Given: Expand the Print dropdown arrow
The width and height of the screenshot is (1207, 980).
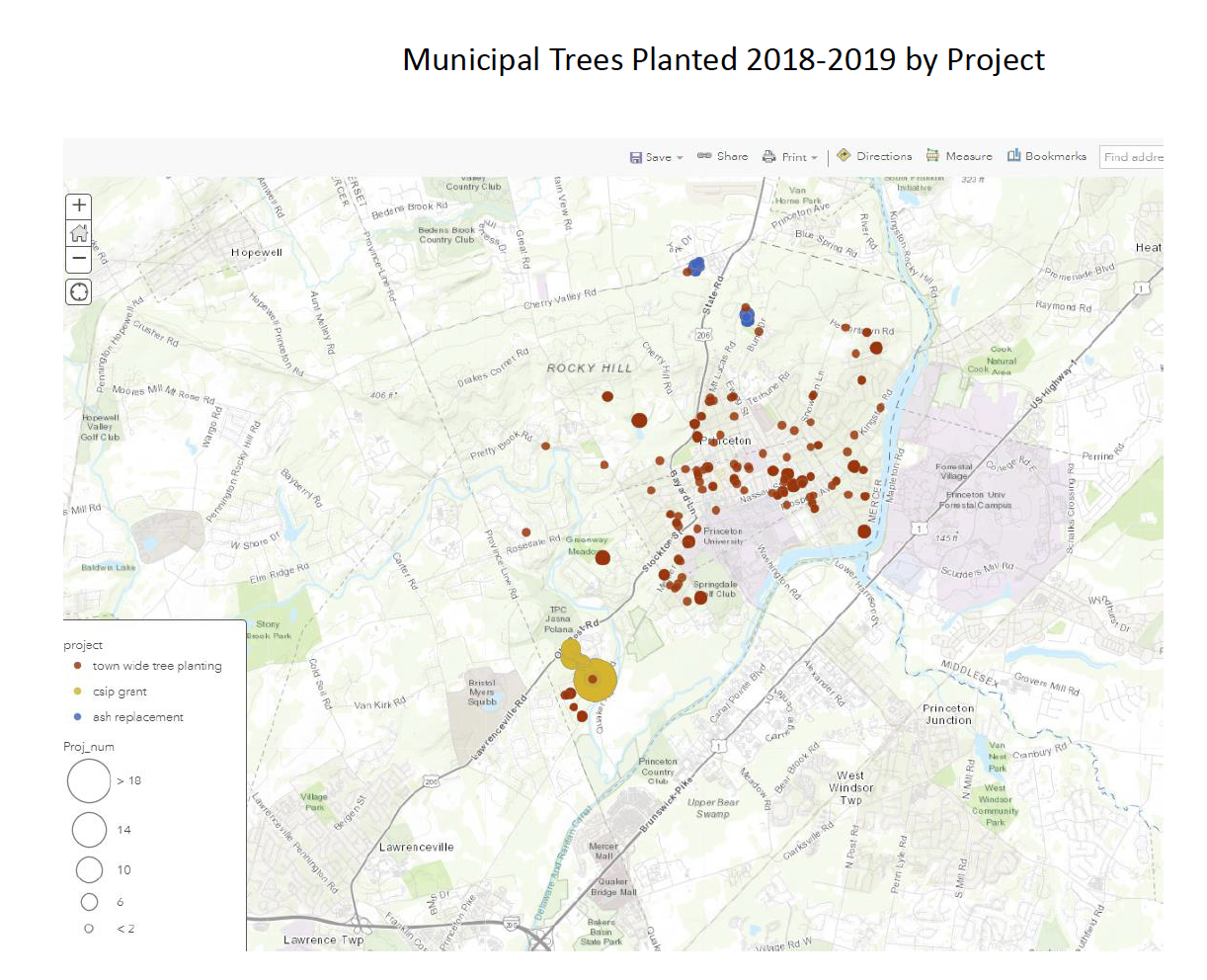Looking at the screenshot, I should pyautogui.click(x=815, y=158).
